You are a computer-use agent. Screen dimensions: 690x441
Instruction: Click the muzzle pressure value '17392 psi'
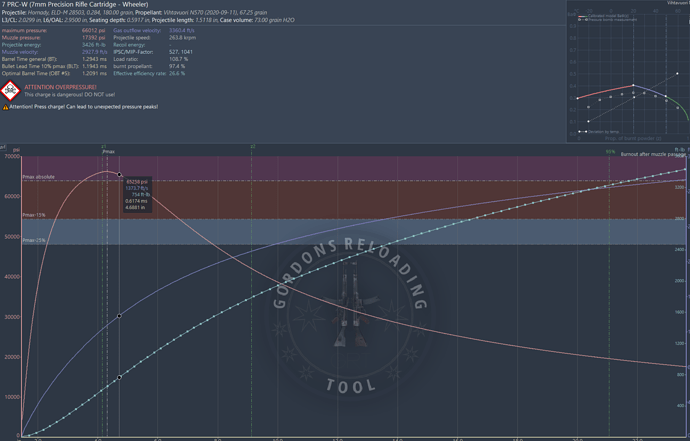[93, 38]
